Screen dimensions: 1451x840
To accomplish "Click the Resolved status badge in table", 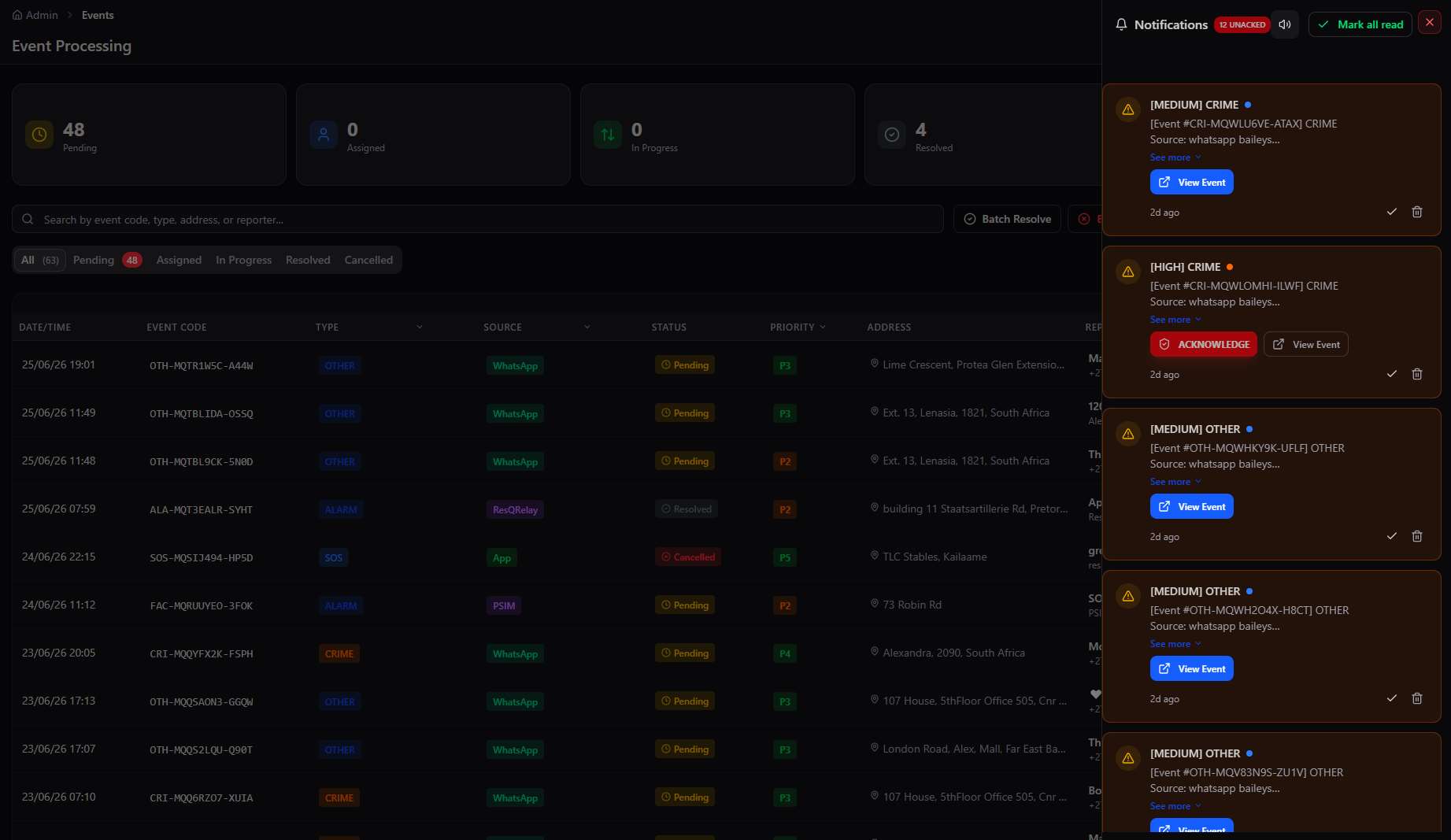I will pos(687,509).
